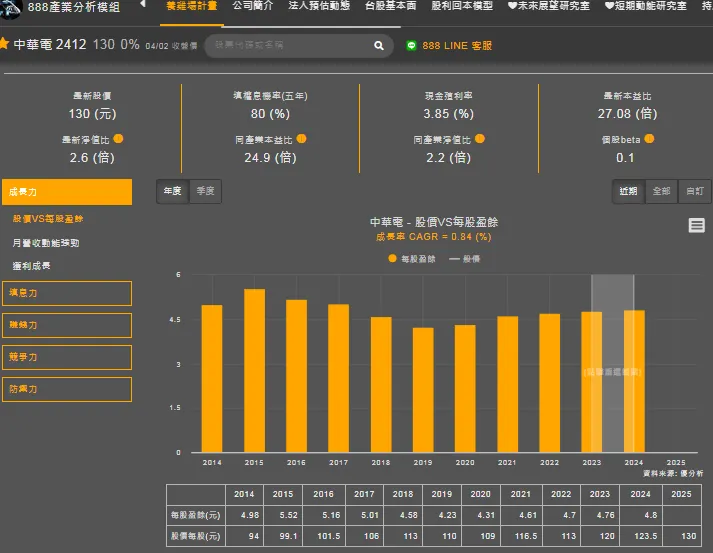Click the 888產業分析模組 title
Screen dimensions: 713x553
point(74,7)
